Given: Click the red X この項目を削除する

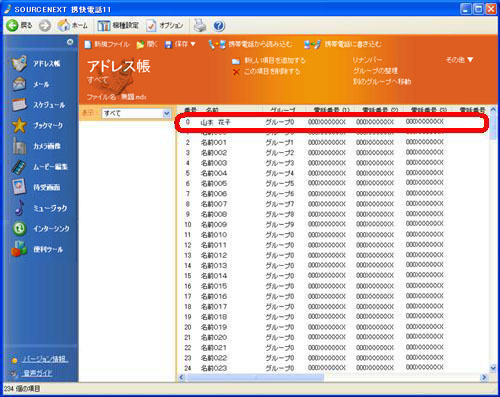Looking at the screenshot, I should [x=236, y=72].
